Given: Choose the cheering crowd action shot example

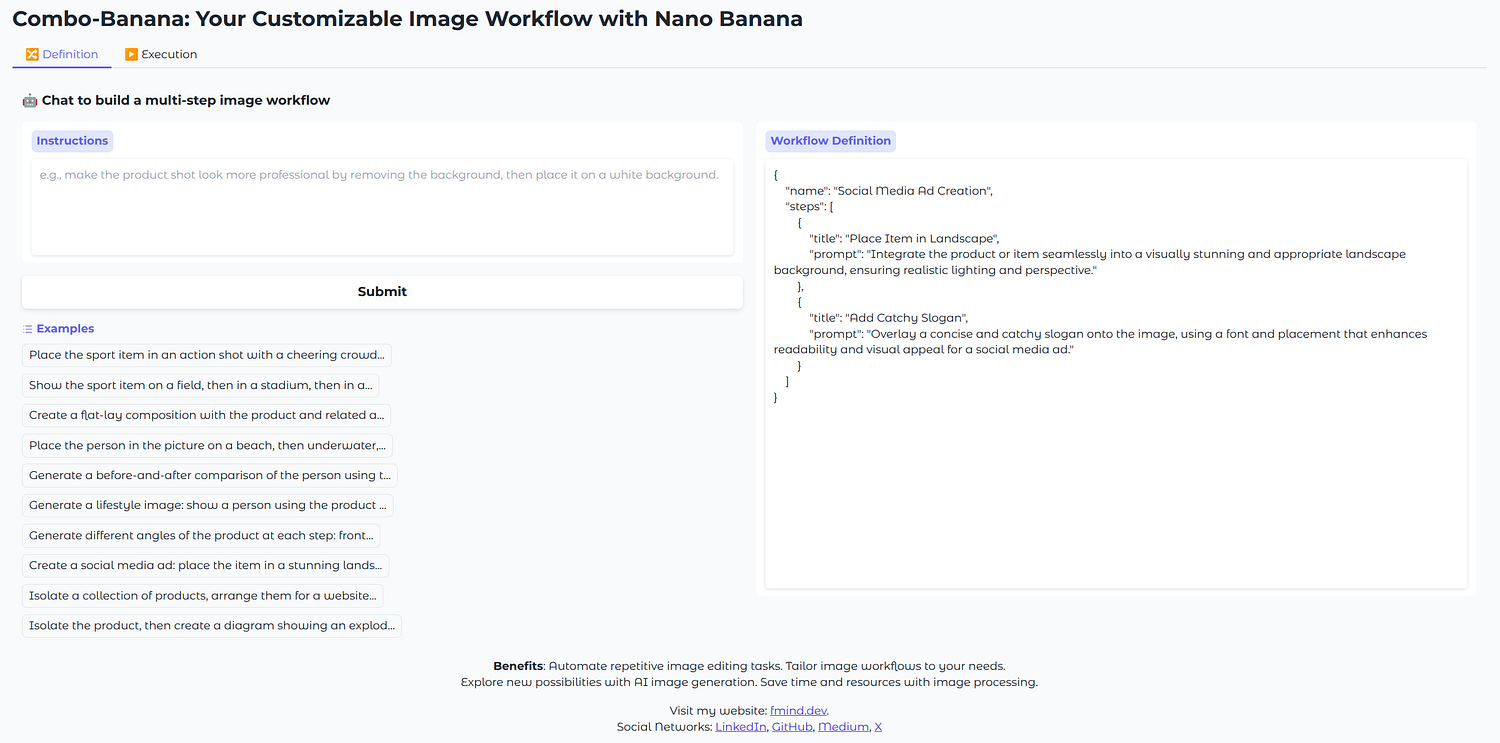Looking at the screenshot, I should (206, 355).
